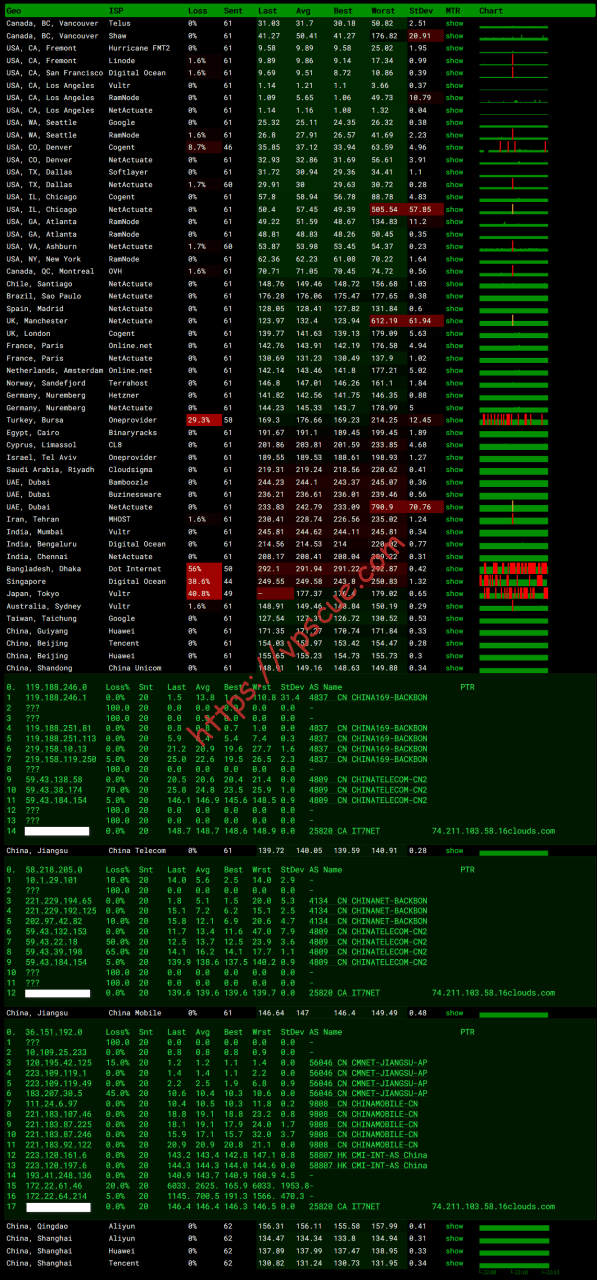
Task: Sort by the Loss column header
Action: (x=197, y=9)
